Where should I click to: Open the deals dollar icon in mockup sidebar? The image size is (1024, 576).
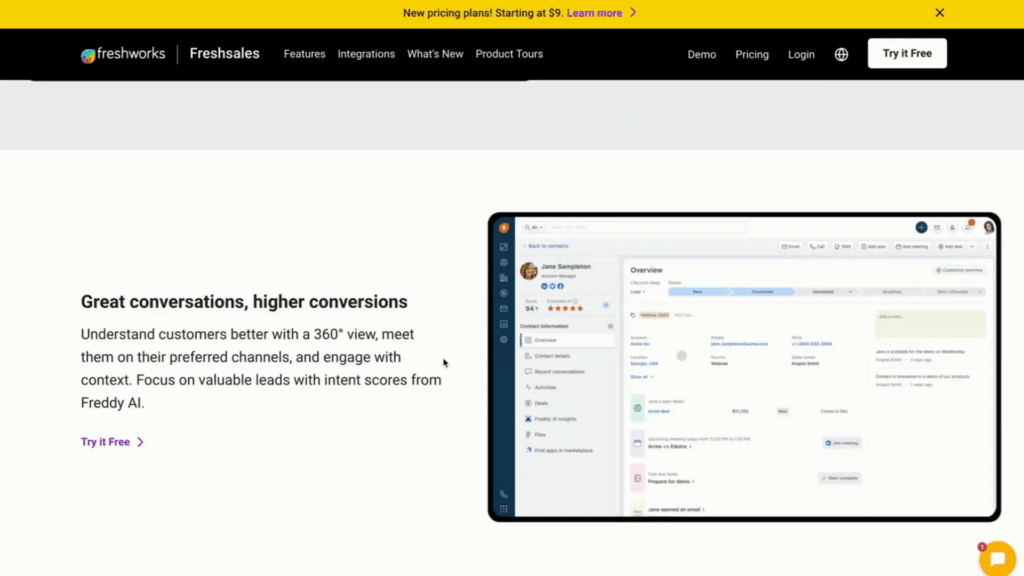coord(504,293)
